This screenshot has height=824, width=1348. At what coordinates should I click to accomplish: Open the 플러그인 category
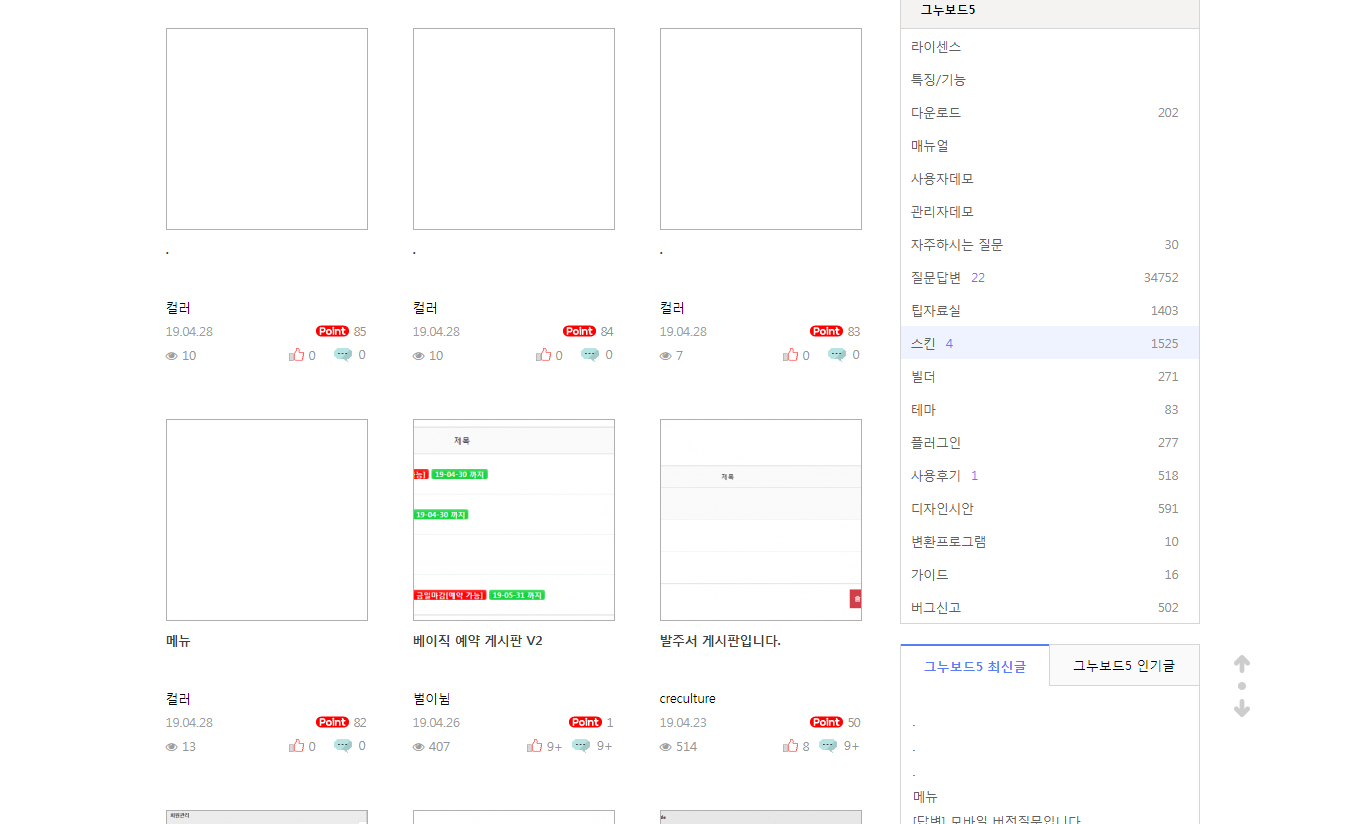[x=936, y=443]
